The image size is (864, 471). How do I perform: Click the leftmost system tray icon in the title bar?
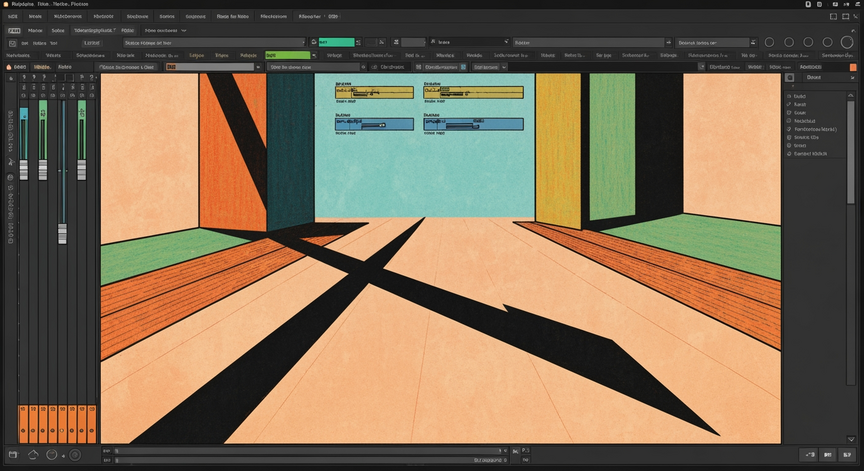pyautogui.click(x=808, y=4)
